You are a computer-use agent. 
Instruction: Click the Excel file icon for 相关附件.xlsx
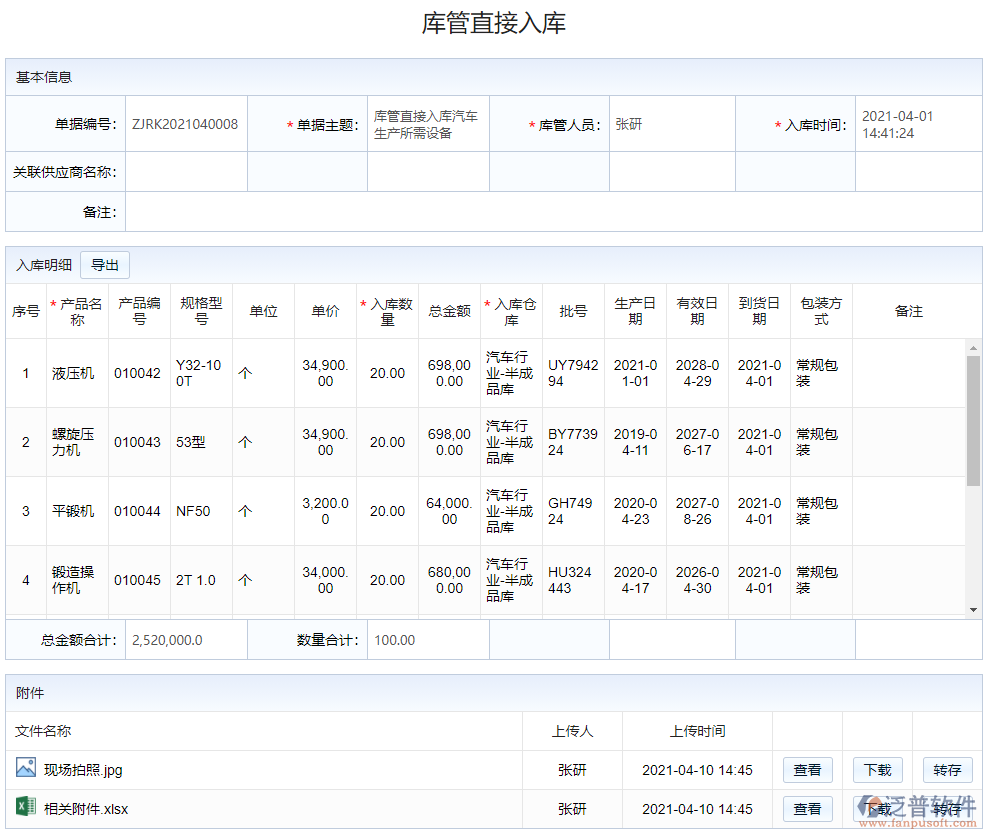pyautogui.click(x=26, y=807)
